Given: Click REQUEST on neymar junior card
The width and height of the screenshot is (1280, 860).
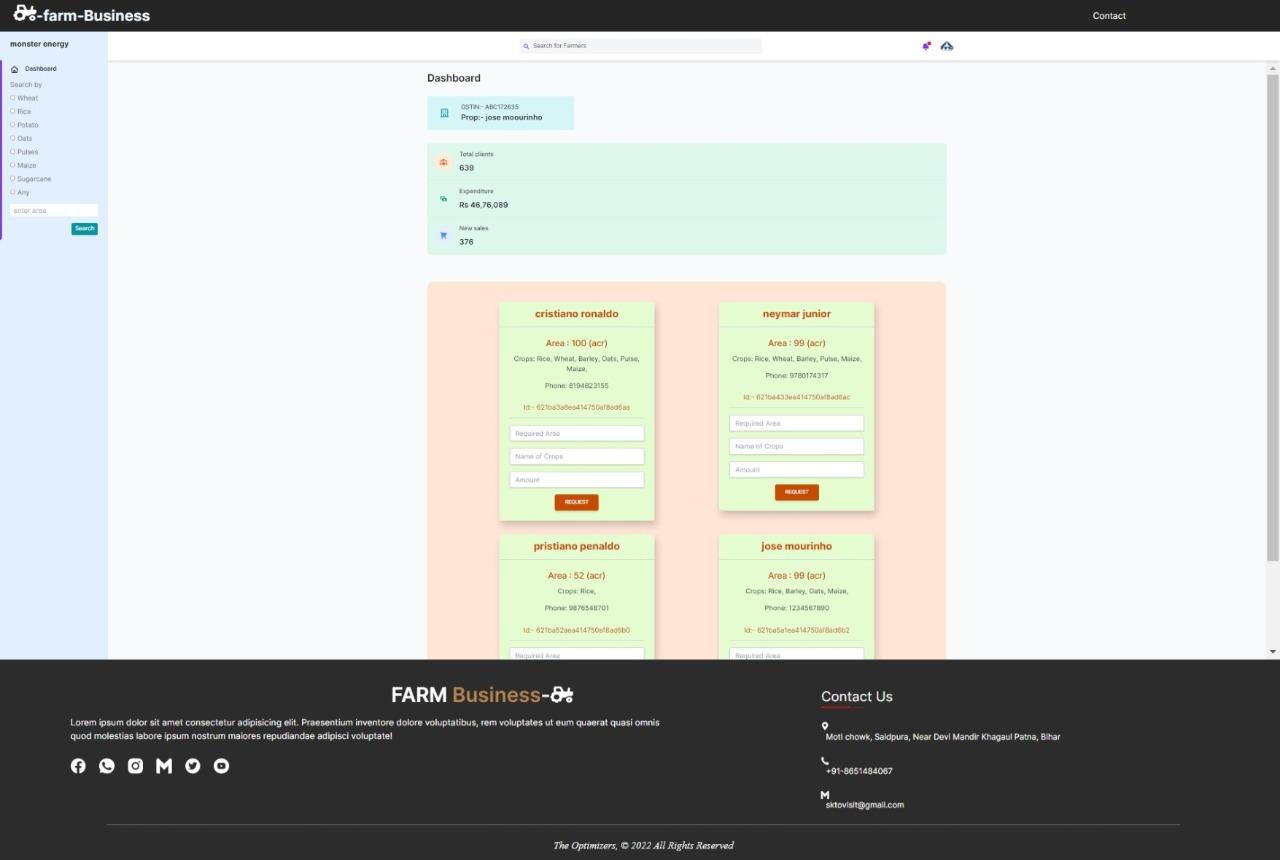Looking at the screenshot, I should click(797, 492).
